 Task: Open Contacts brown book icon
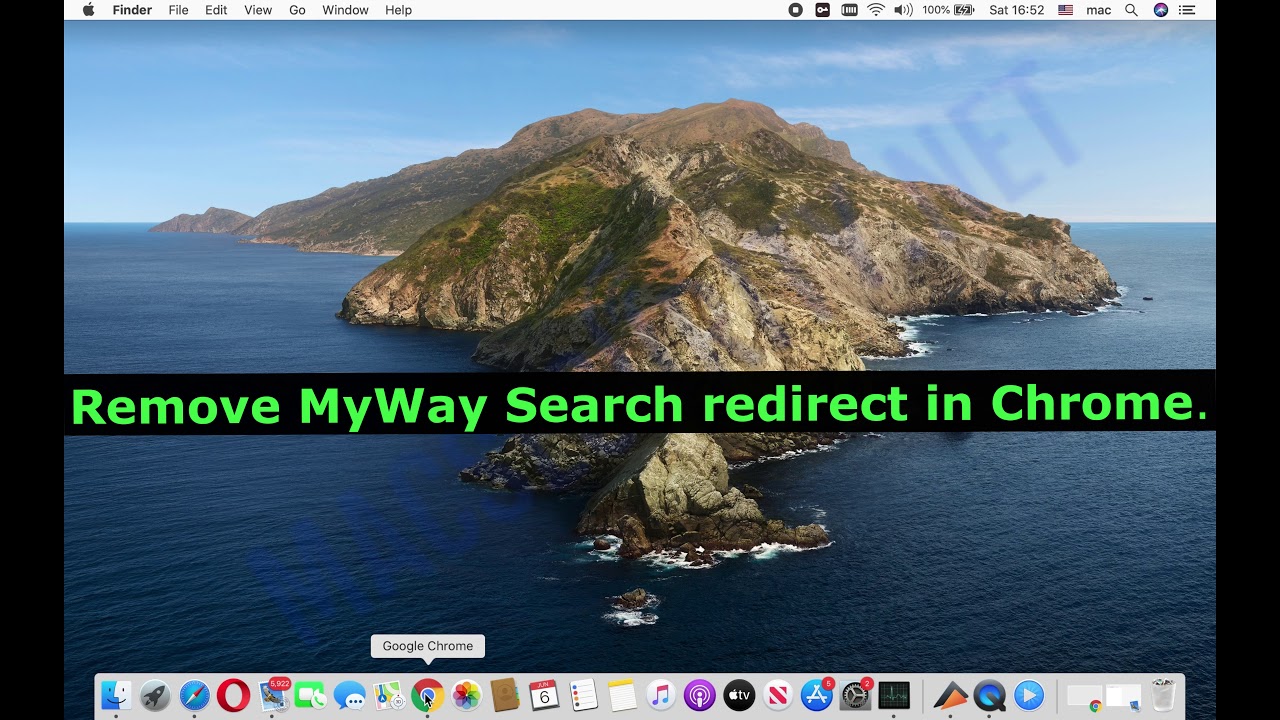coord(505,695)
